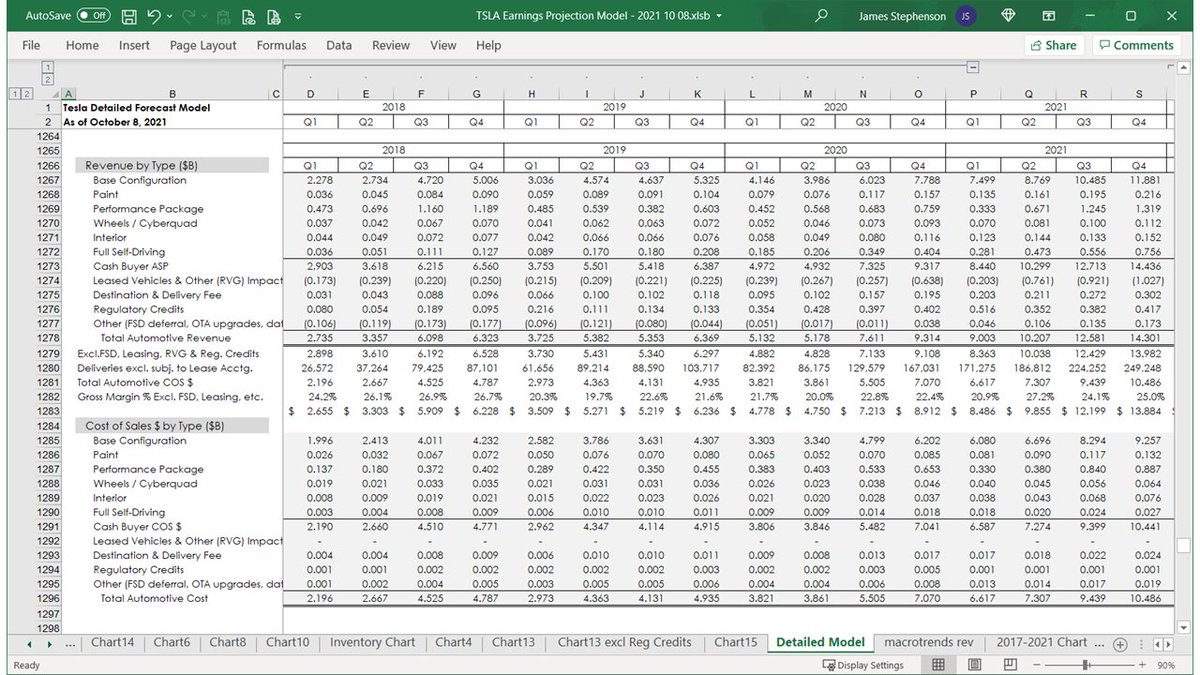This screenshot has height=675, width=1200.
Task: Open the Formulas ribbon tab
Action: pos(281,45)
